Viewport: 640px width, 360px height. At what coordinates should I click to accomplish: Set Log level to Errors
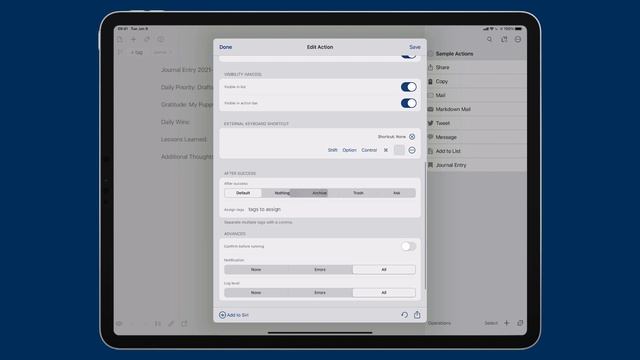pos(320,293)
